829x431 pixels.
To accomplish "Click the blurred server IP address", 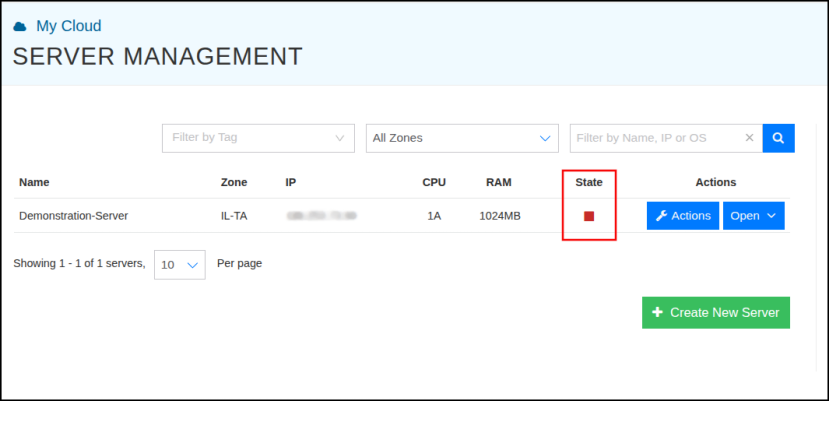I will click(x=321, y=216).
